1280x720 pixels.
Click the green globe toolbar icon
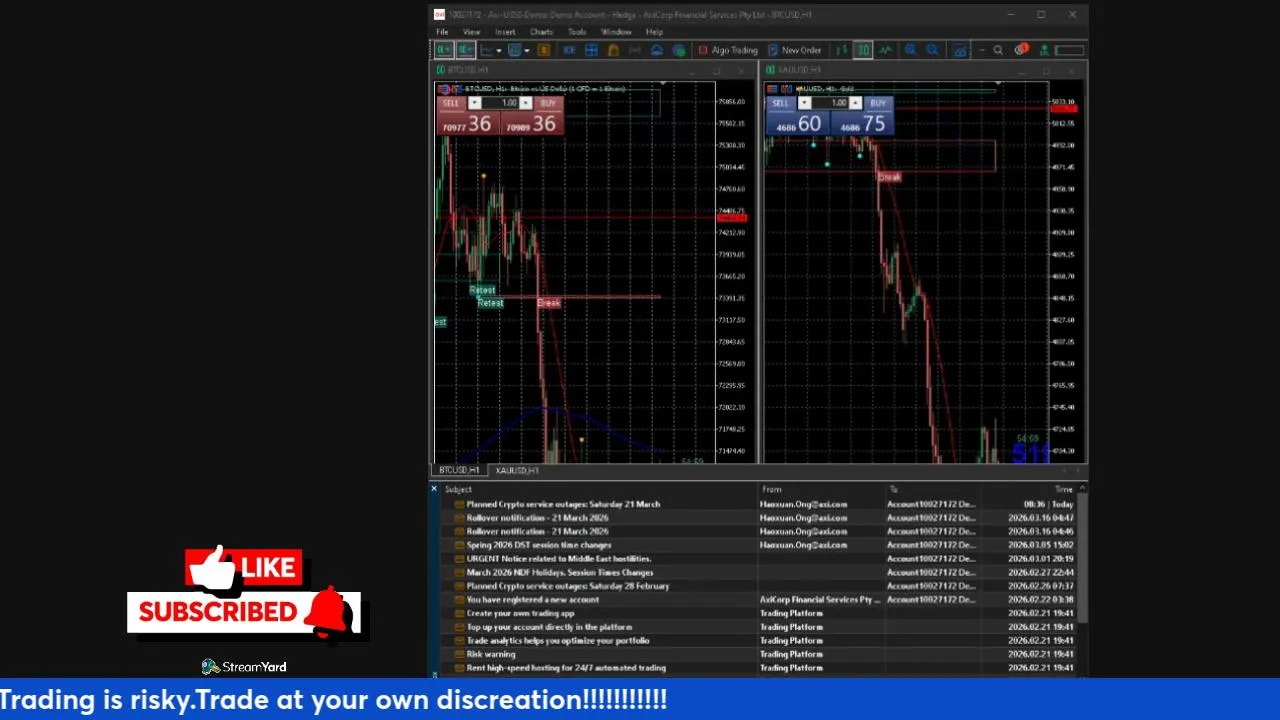tap(679, 50)
